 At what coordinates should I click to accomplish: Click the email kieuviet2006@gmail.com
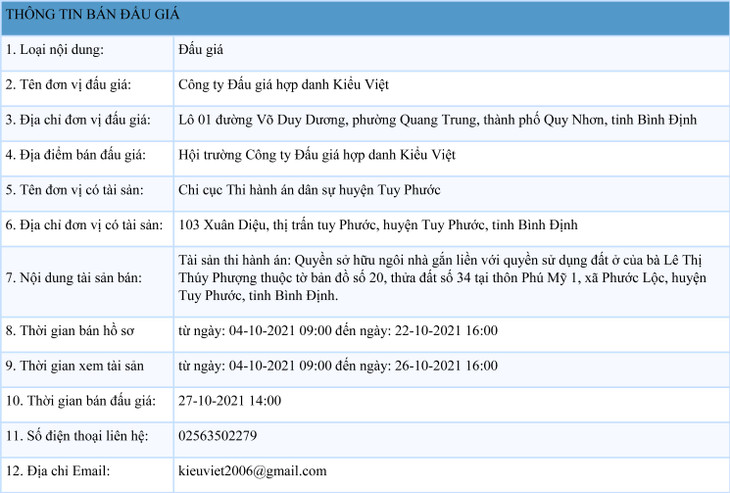[252, 470]
